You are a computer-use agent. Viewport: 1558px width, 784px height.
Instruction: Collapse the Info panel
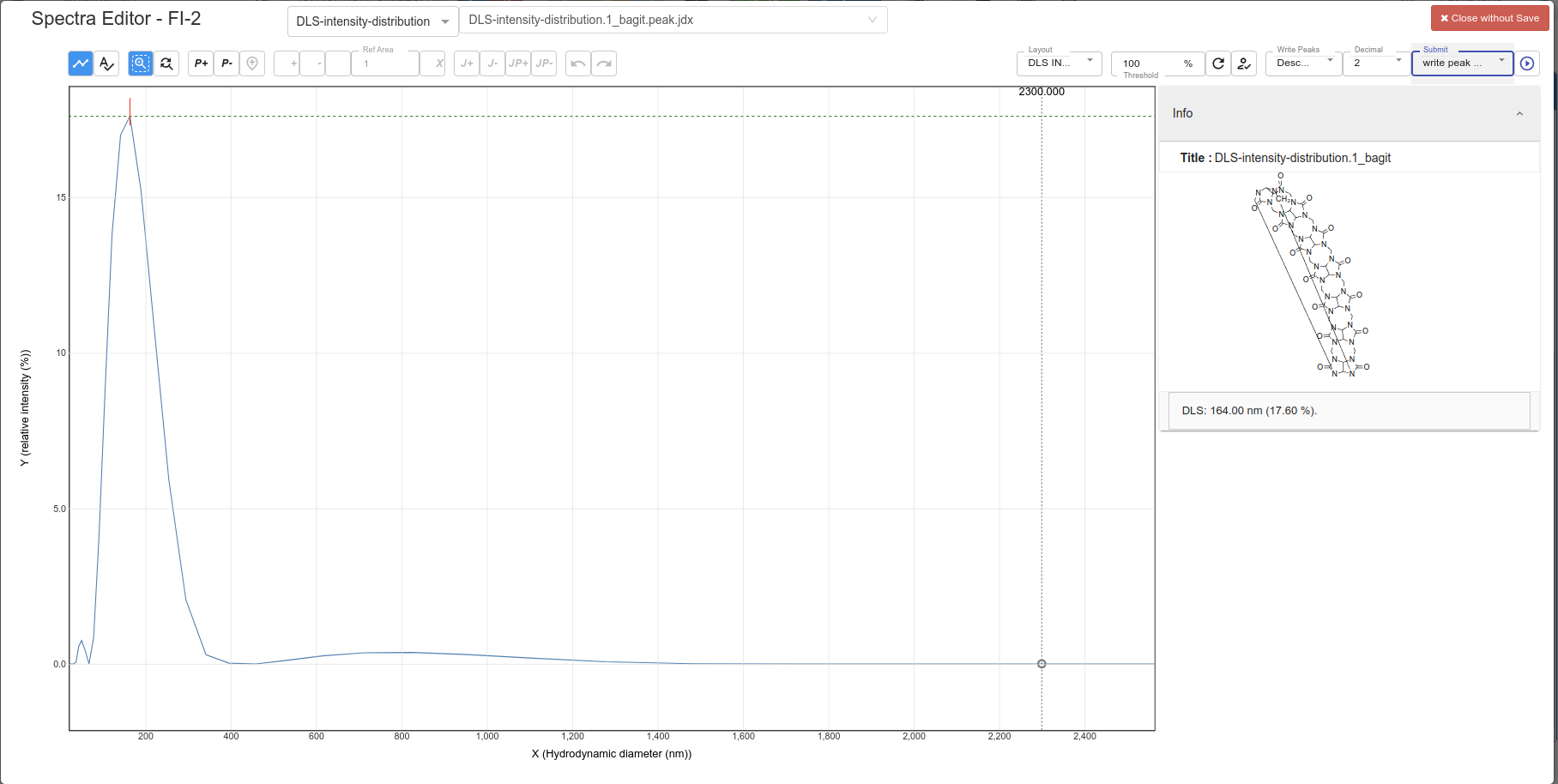coord(1519,113)
